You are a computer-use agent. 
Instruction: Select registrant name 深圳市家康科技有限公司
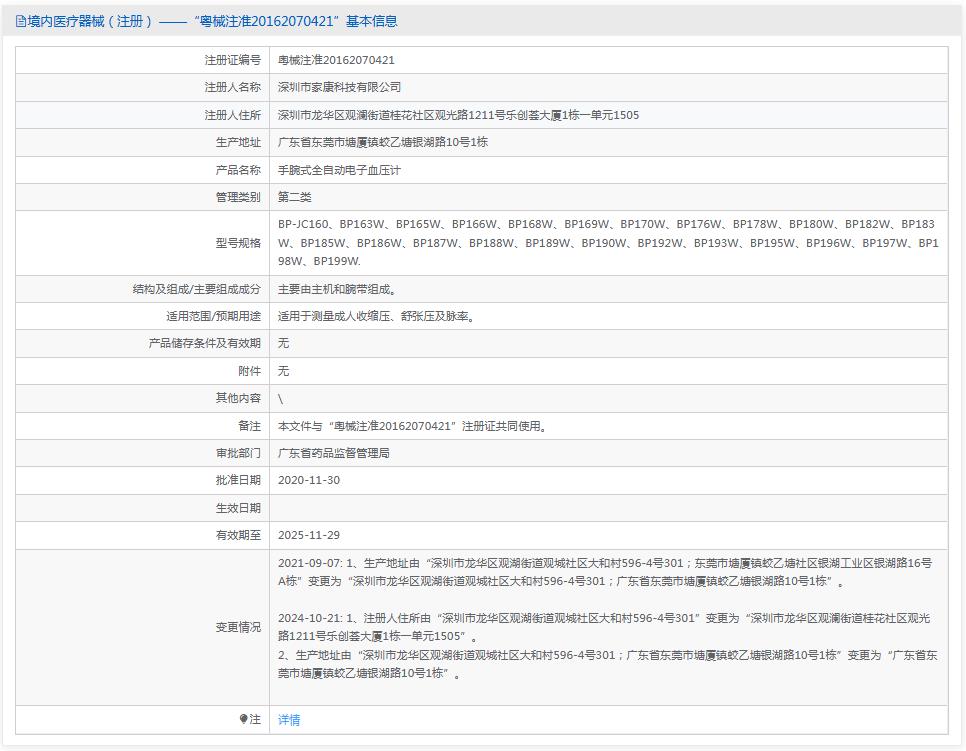pyautogui.click(x=339, y=87)
